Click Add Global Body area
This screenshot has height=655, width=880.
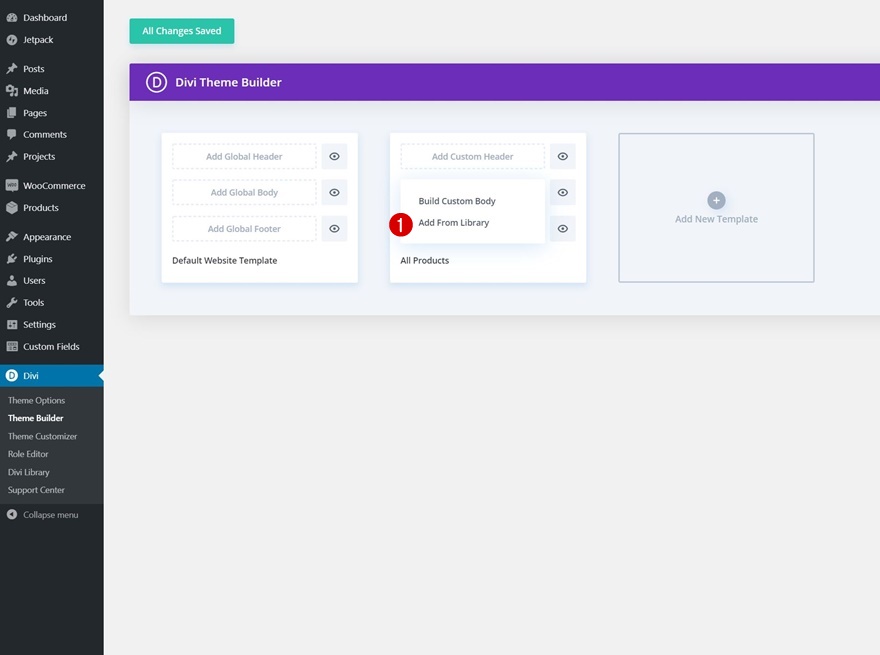(x=244, y=193)
